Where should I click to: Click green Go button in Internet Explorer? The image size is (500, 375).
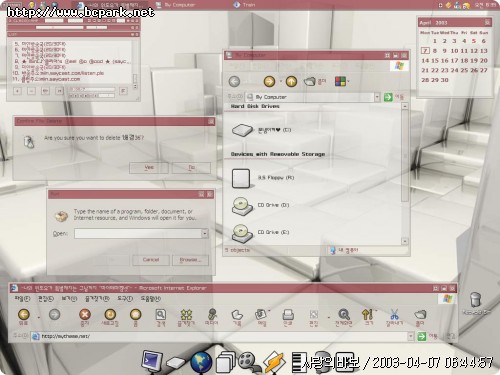[422, 336]
